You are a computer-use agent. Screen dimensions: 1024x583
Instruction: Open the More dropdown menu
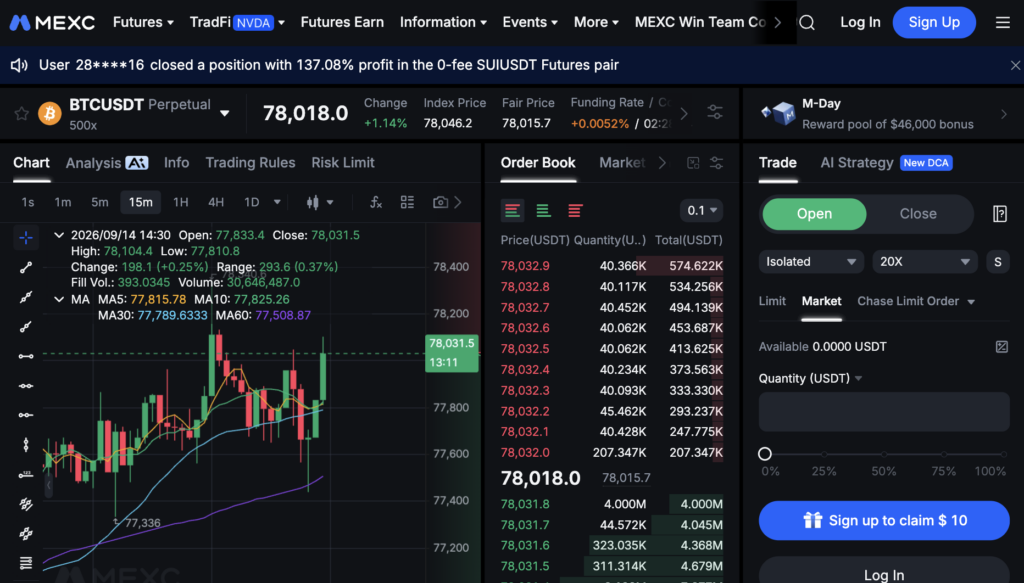coord(596,22)
